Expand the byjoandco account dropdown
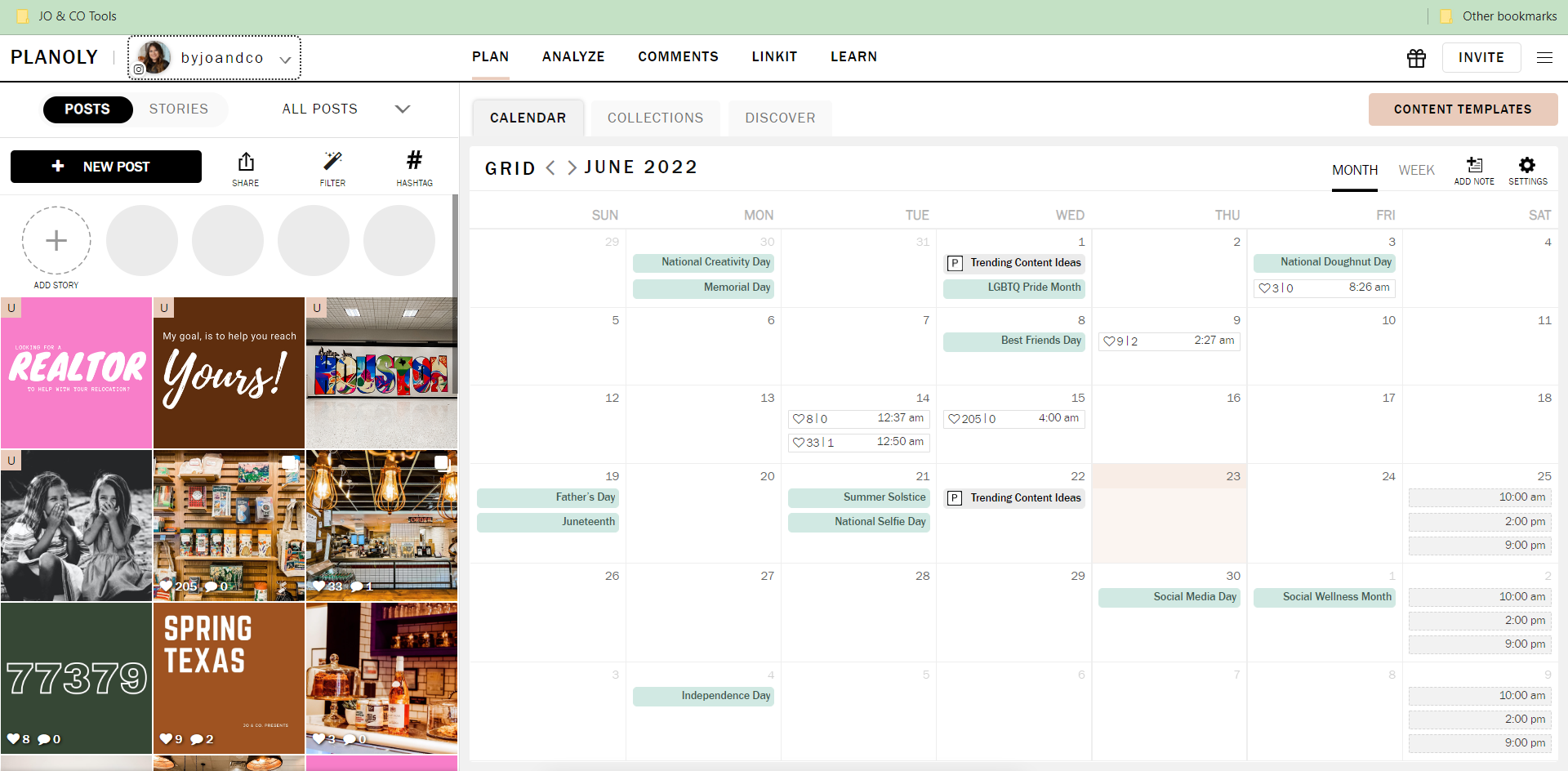 coord(285,60)
